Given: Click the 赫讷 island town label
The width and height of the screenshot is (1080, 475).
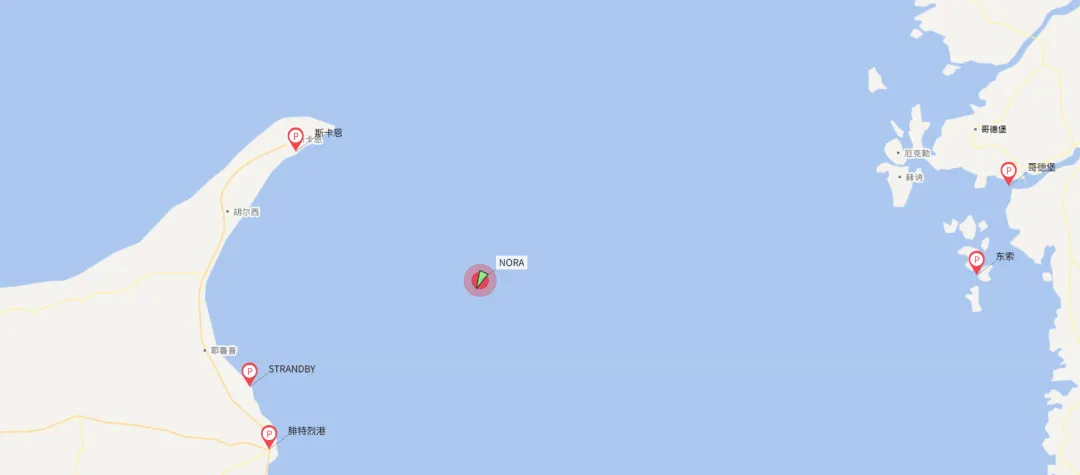Looking at the screenshot, I should point(914,177).
